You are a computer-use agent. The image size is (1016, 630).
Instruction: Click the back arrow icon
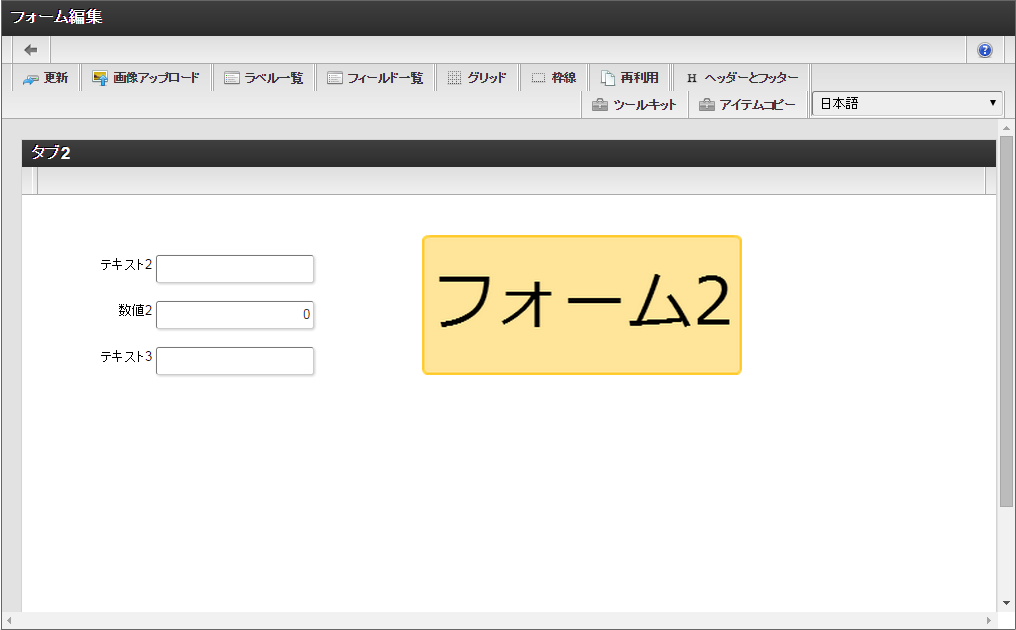(31, 50)
